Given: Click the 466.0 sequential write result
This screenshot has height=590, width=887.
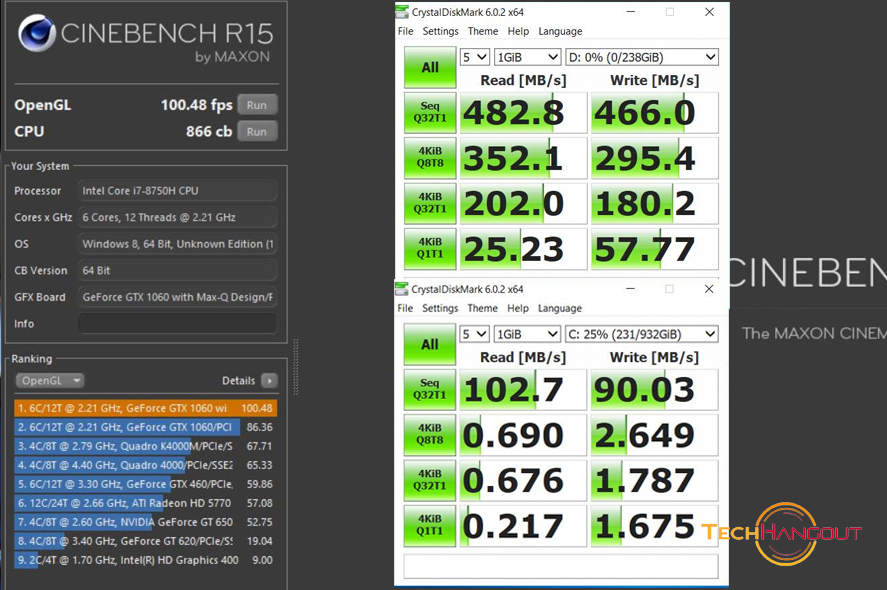Looking at the screenshot, I should pyautogui.click(x=655, y=113).
